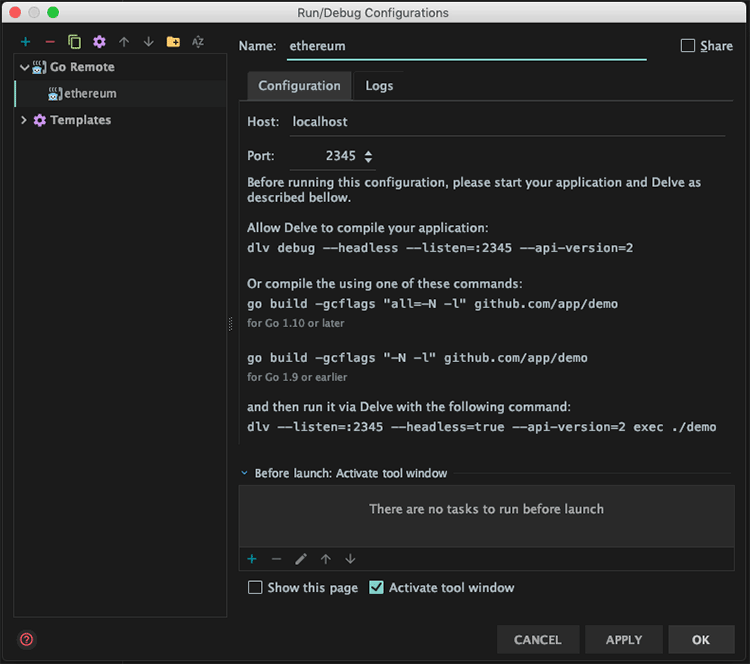
Task: Add a new configuration with the plus icon
Action: coord(25,42)
